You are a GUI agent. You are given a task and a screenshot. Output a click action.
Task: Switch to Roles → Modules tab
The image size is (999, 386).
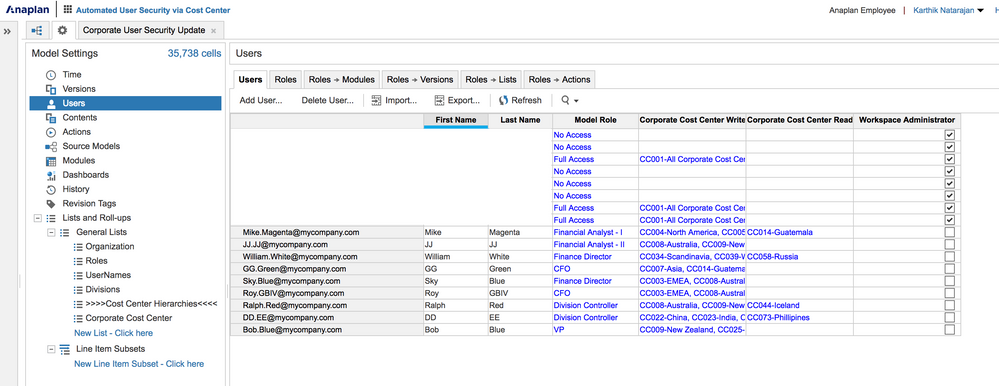tap(343, 80)
